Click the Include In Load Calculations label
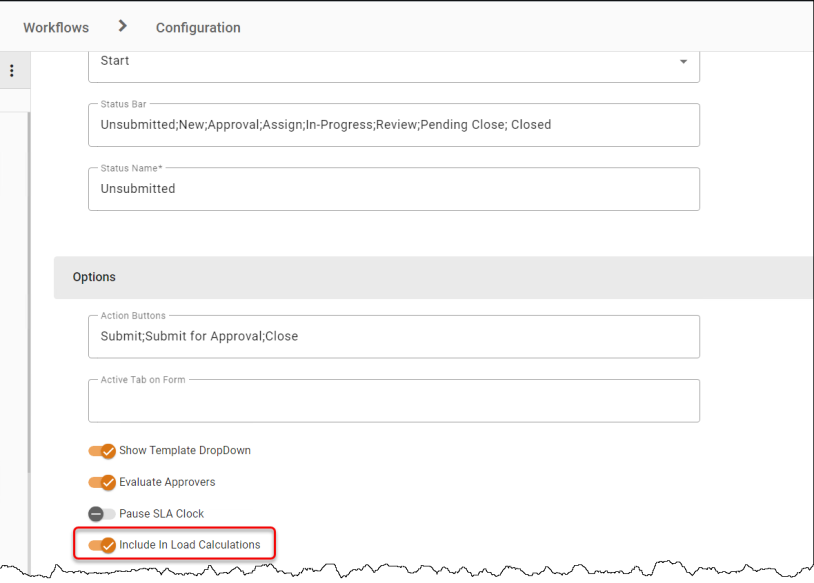814x583 pixels. coord(189,545)
